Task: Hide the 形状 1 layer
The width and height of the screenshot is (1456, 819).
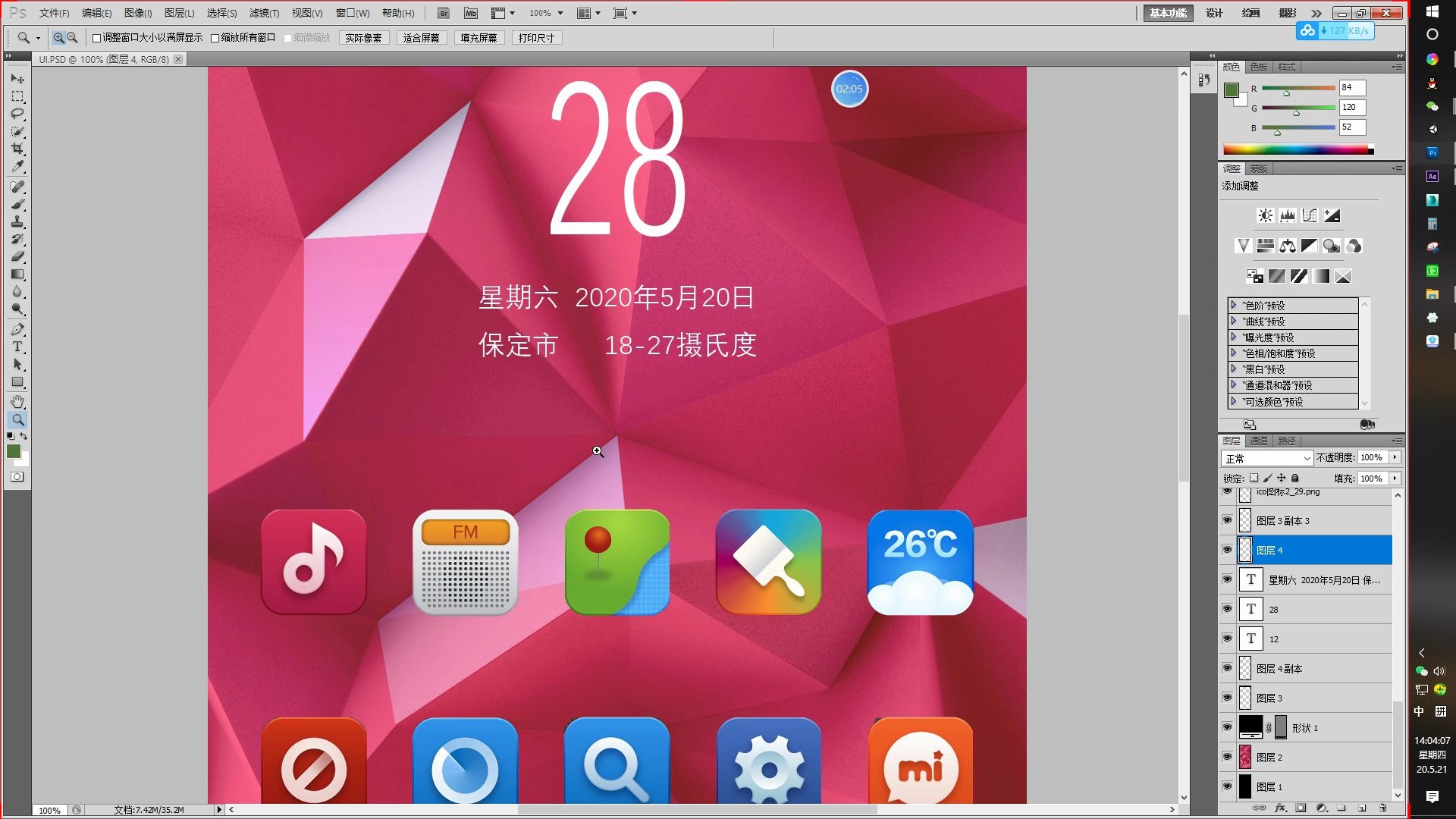Action: pos(1227,727)
